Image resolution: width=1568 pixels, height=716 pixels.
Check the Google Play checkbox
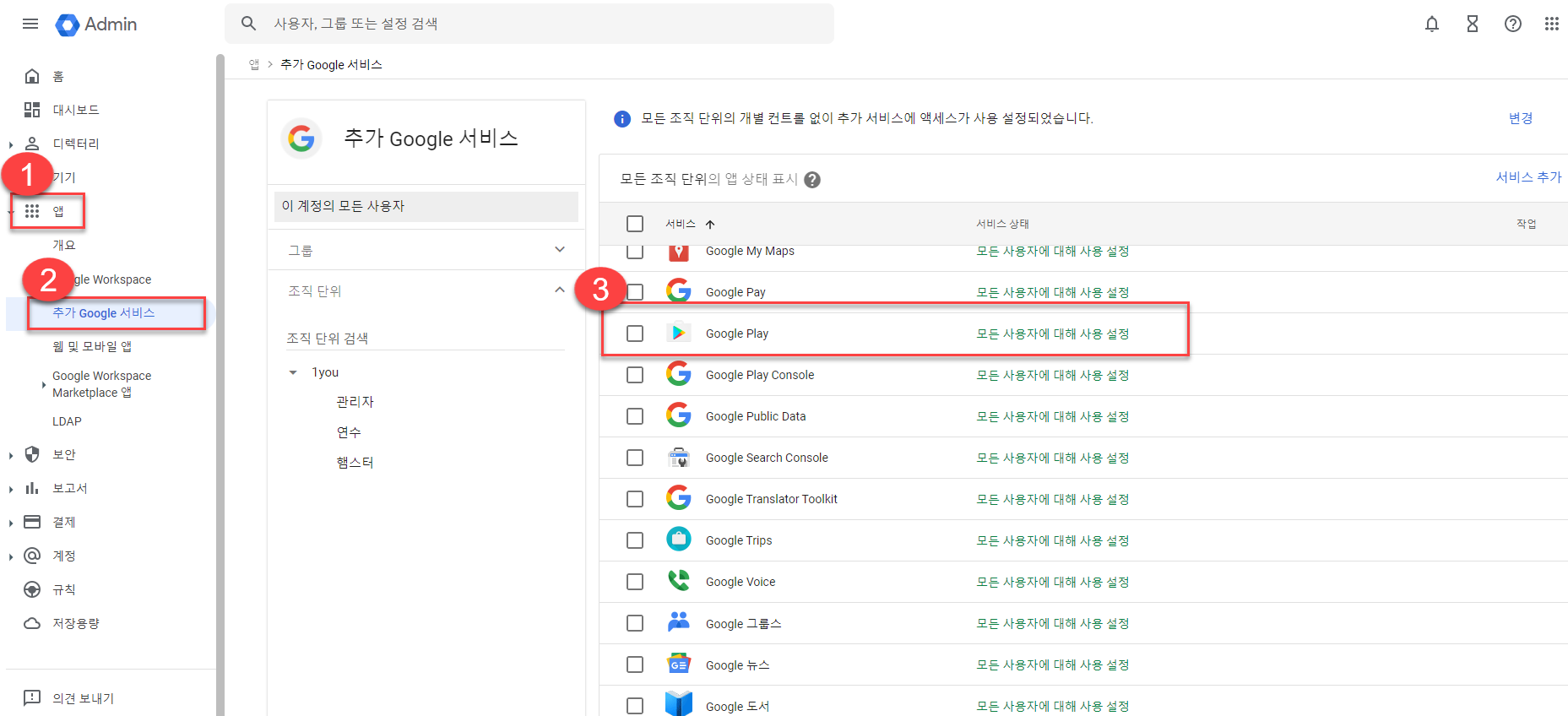coord(635,334)
